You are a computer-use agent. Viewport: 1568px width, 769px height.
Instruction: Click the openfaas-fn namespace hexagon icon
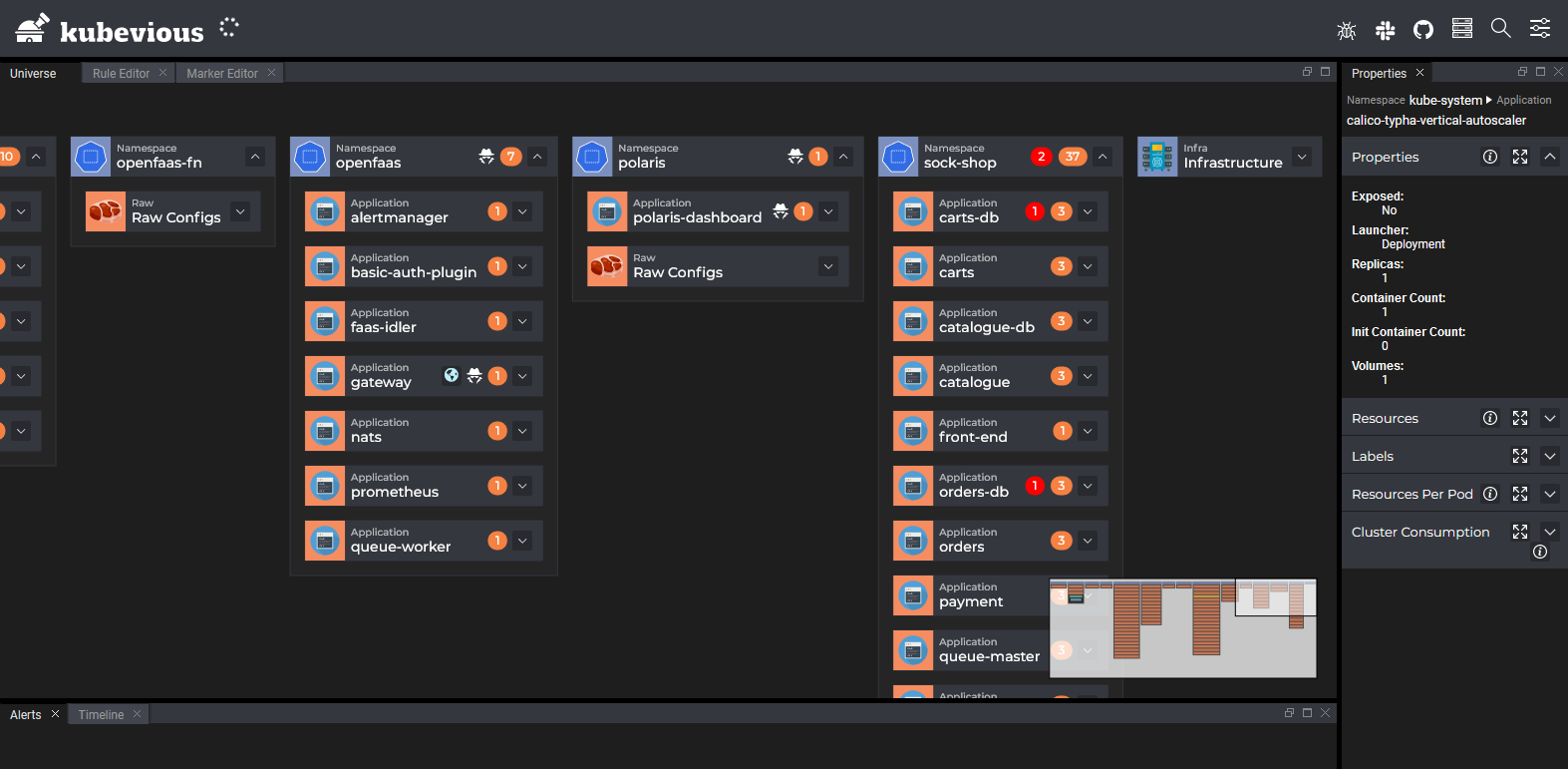[91, 157]
